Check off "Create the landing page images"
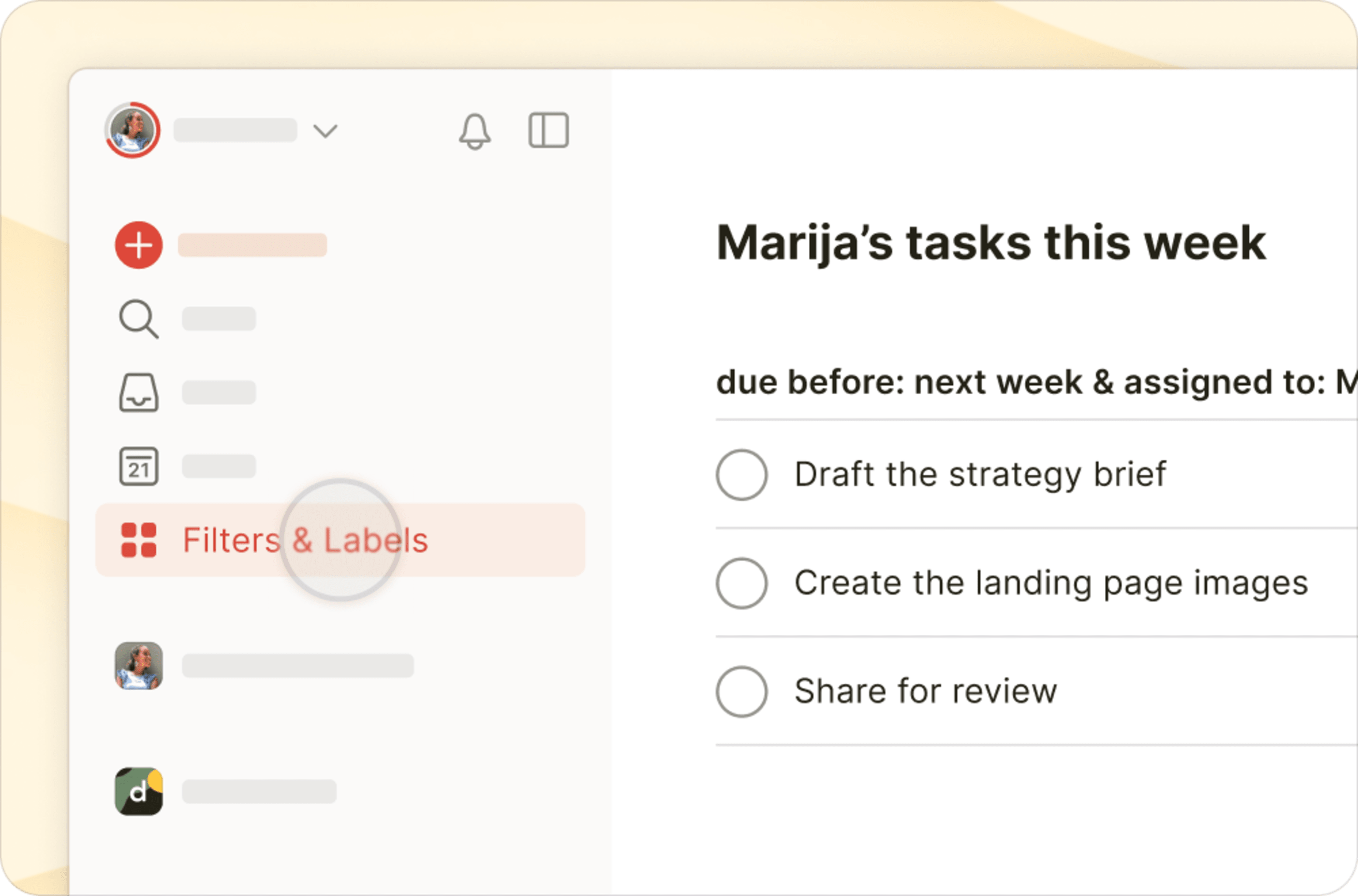This screenshot has width=1358, height=896. point(741,583)
